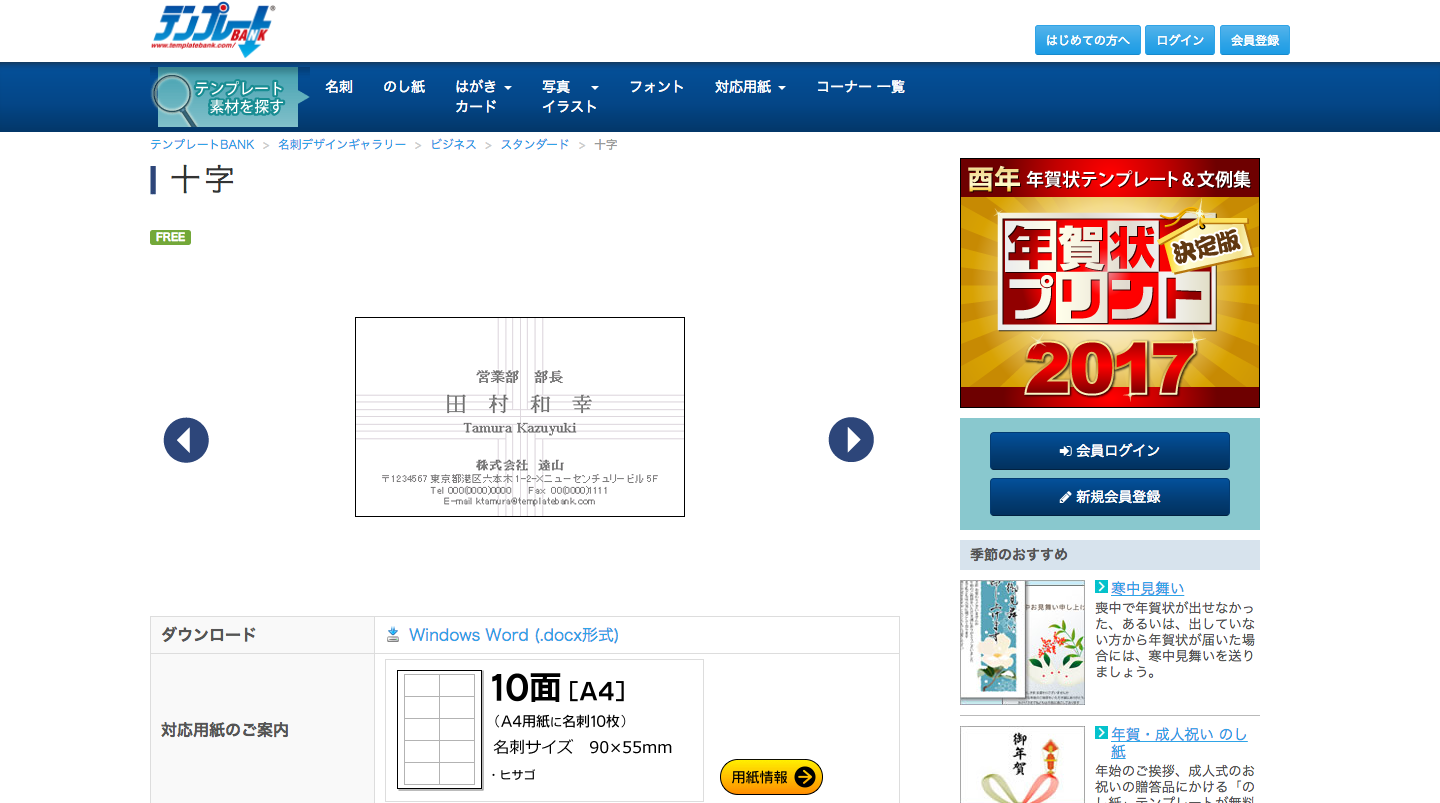
Task: Click the 10面 A4 paper layout thumbnail
Action: (x=440, y=730)
